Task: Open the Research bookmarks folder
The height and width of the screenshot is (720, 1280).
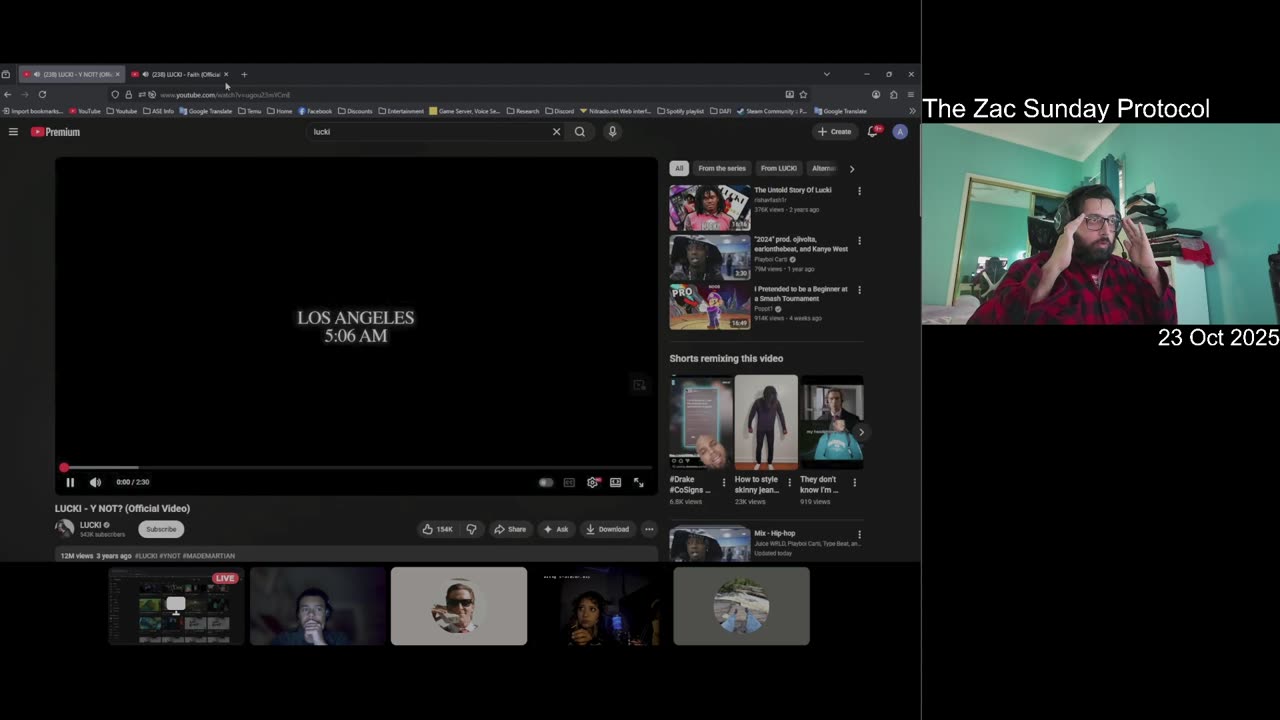Action: click(x=523, y=111)
